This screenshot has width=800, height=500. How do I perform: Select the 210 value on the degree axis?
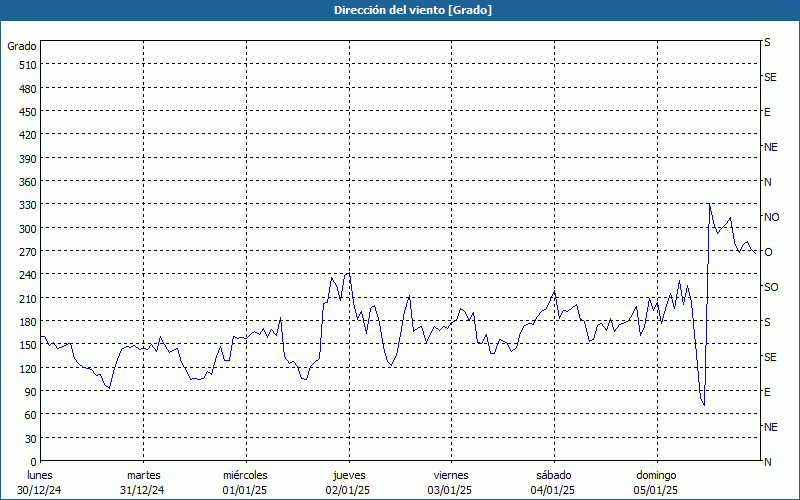pyautogui.click(x=28, y=298)
